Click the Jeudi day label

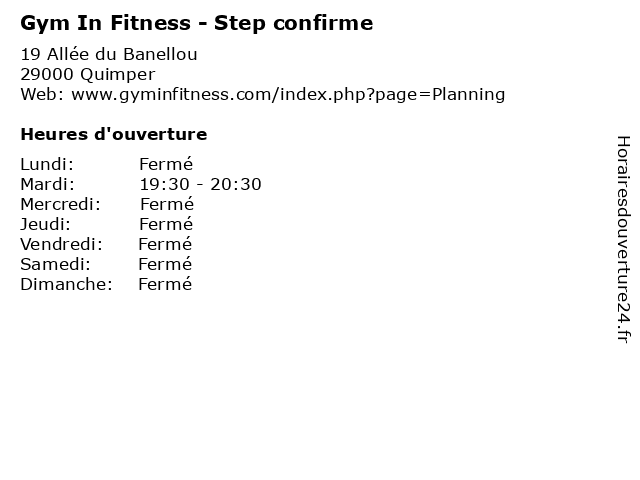click(x=45, y=224)
